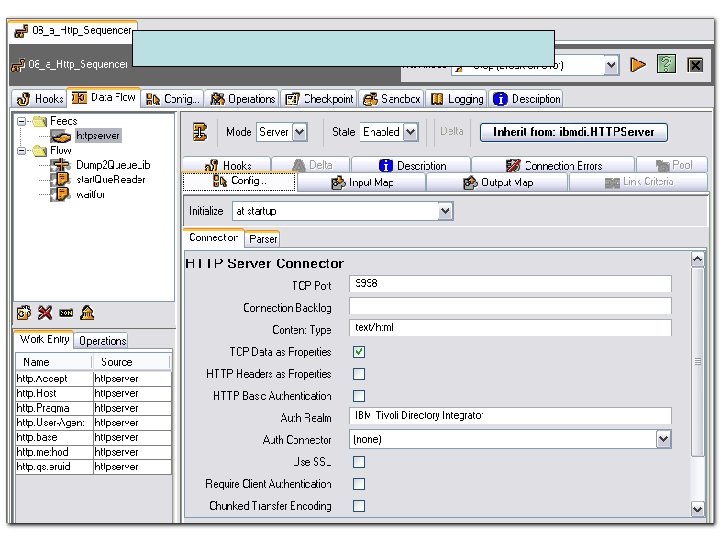Open connector Description tab
Screen dimensions: 720x540
[x=411, y=165]
